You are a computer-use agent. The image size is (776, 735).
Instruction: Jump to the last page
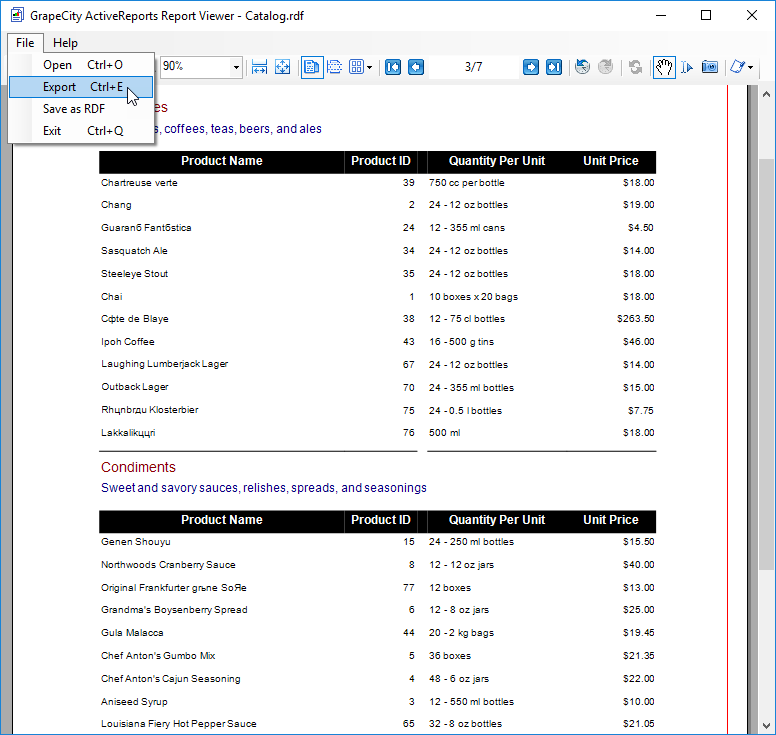(x=553, y=67)
